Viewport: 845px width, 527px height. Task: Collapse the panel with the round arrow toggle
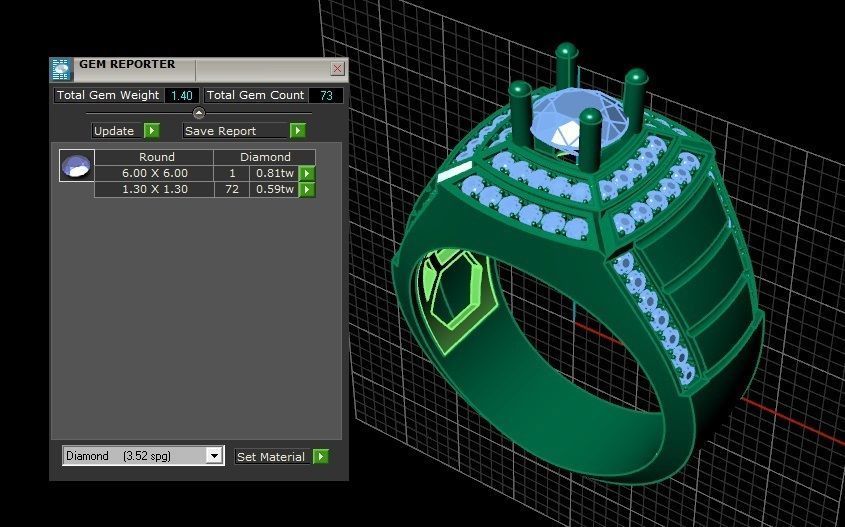(199, 113)
